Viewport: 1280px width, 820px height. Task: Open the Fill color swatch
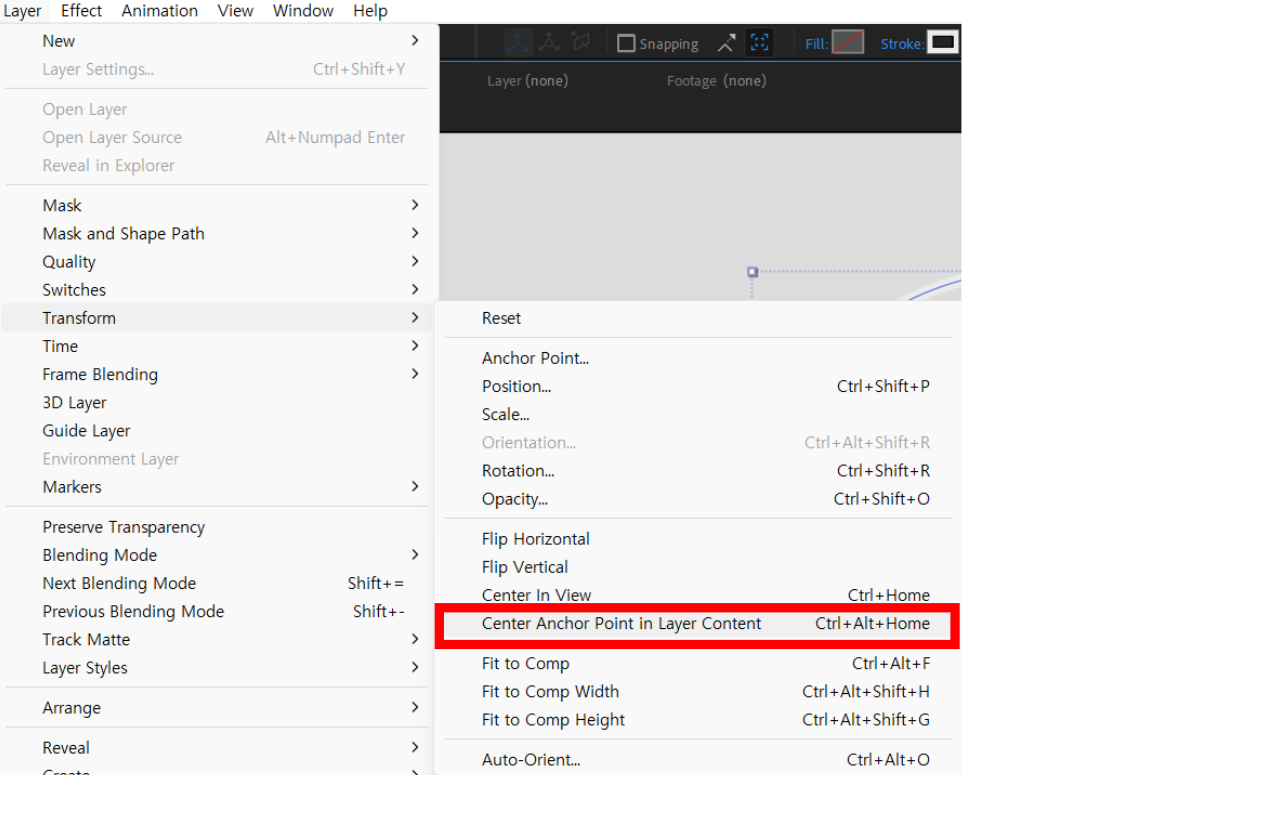pyautogui.click(x=848, y=42)
